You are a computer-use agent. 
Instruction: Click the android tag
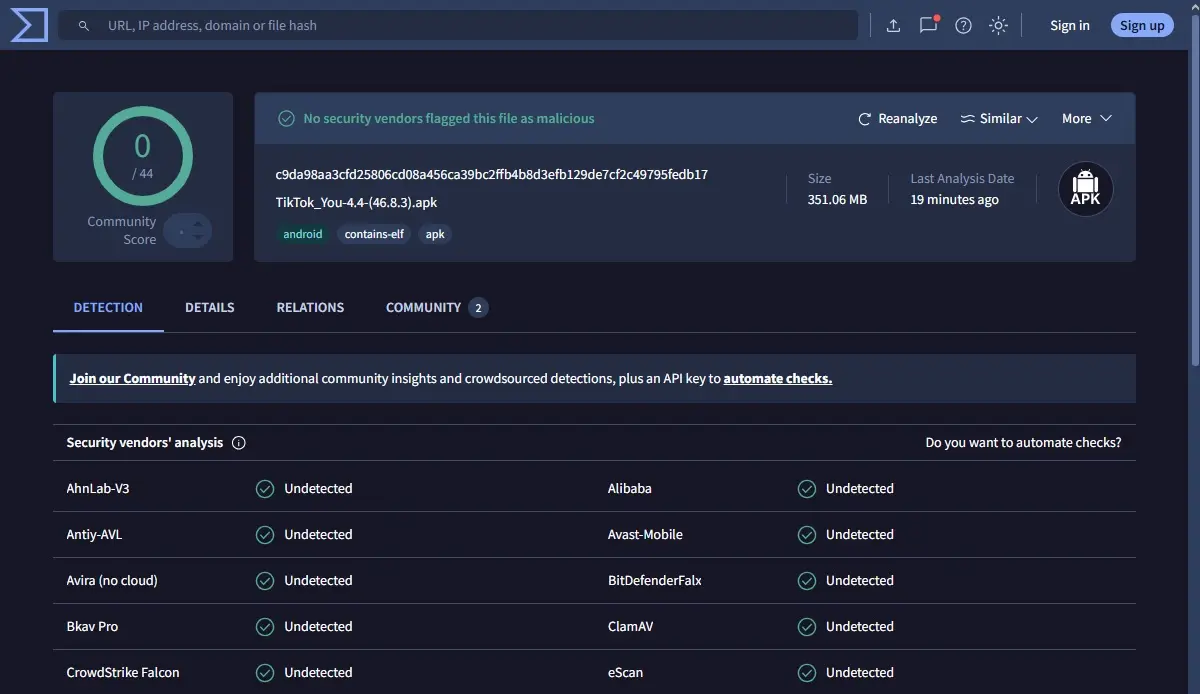pos(303,234)
